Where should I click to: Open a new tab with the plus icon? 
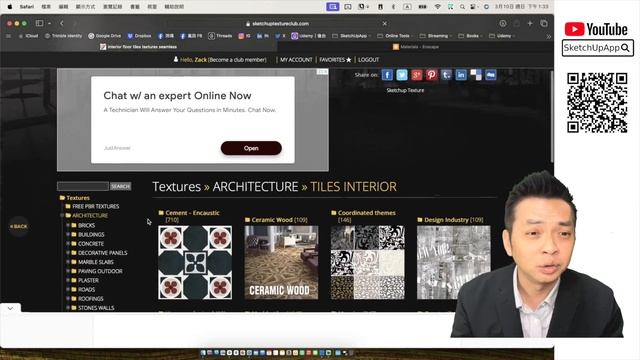tap(530, 24)
